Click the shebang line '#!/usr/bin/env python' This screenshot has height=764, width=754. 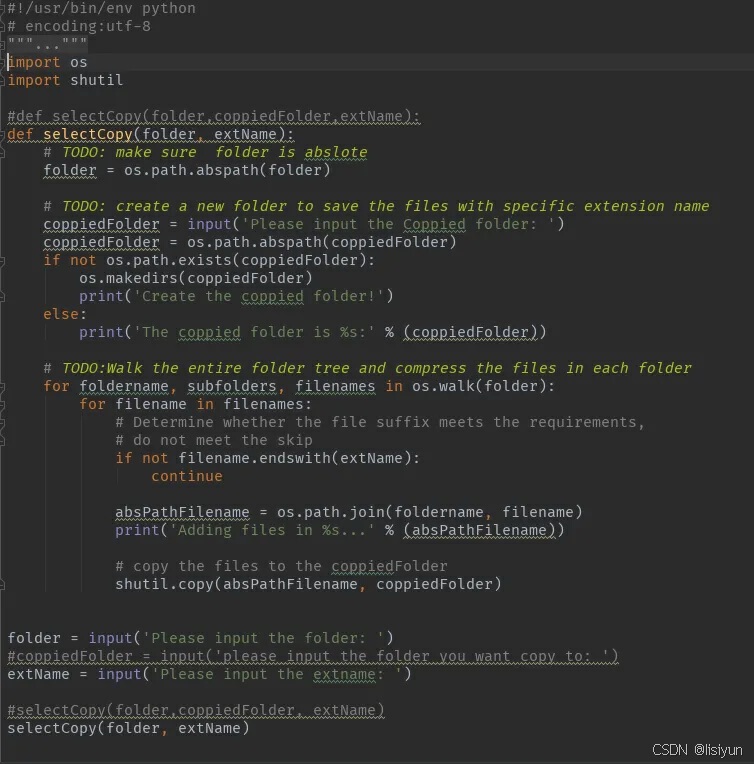coord(101,8)
